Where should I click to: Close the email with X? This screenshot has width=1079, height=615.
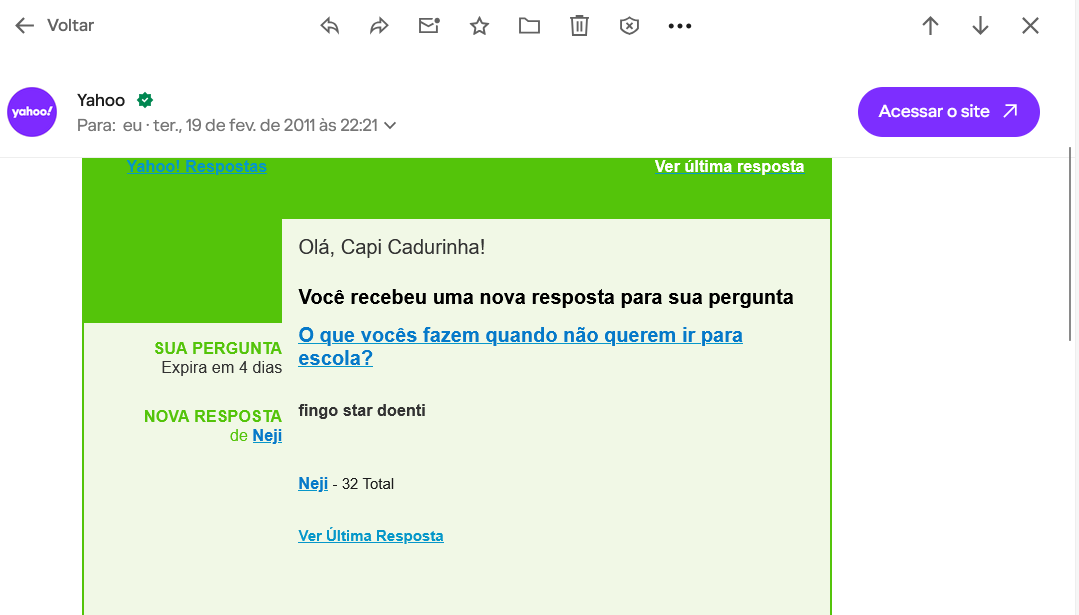(1030, 26)
